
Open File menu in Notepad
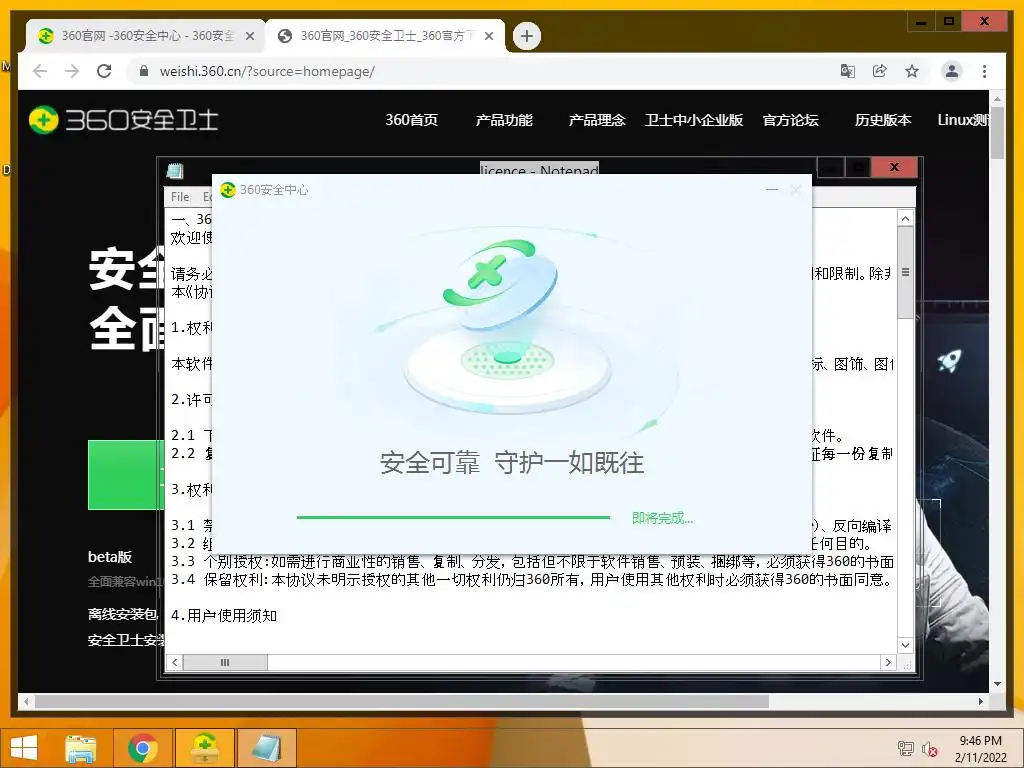tap(180, 197)
